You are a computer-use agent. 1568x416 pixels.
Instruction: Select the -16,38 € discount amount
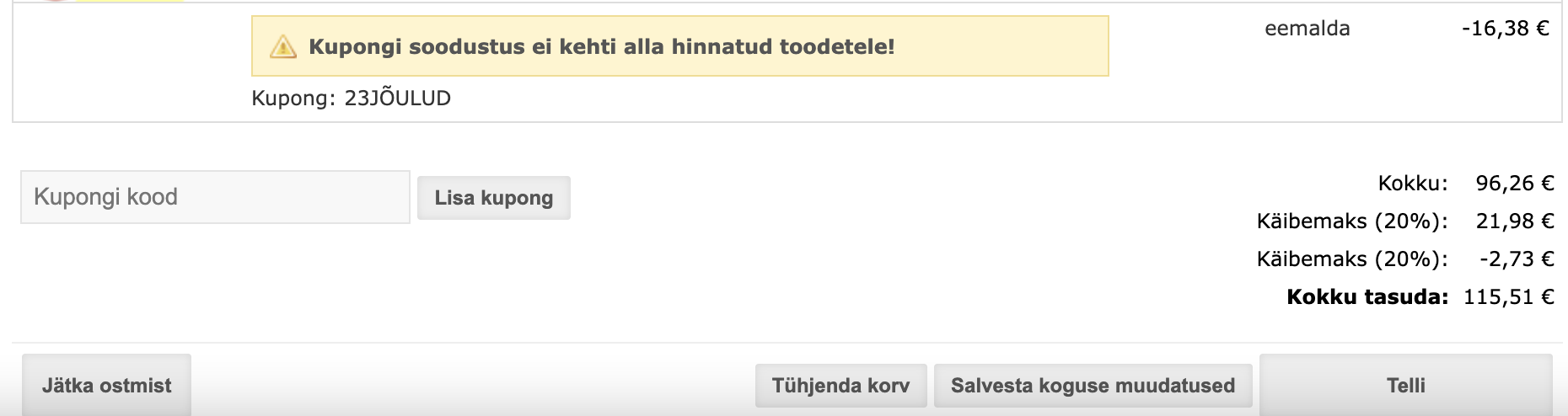coord(1505,29)
